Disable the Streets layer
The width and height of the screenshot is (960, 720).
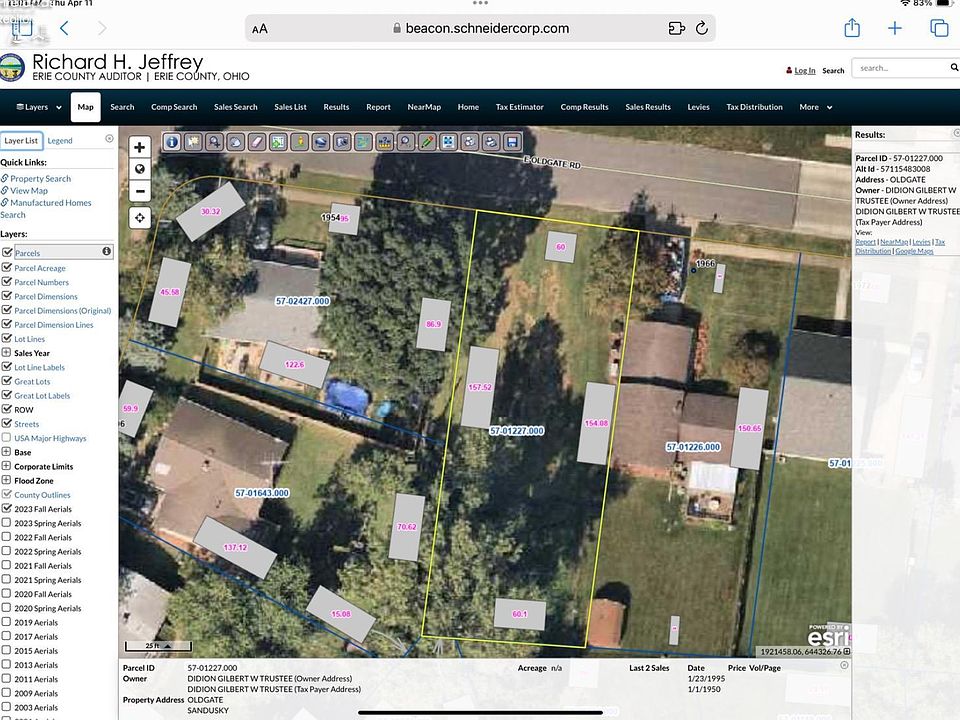click(7, 424)
